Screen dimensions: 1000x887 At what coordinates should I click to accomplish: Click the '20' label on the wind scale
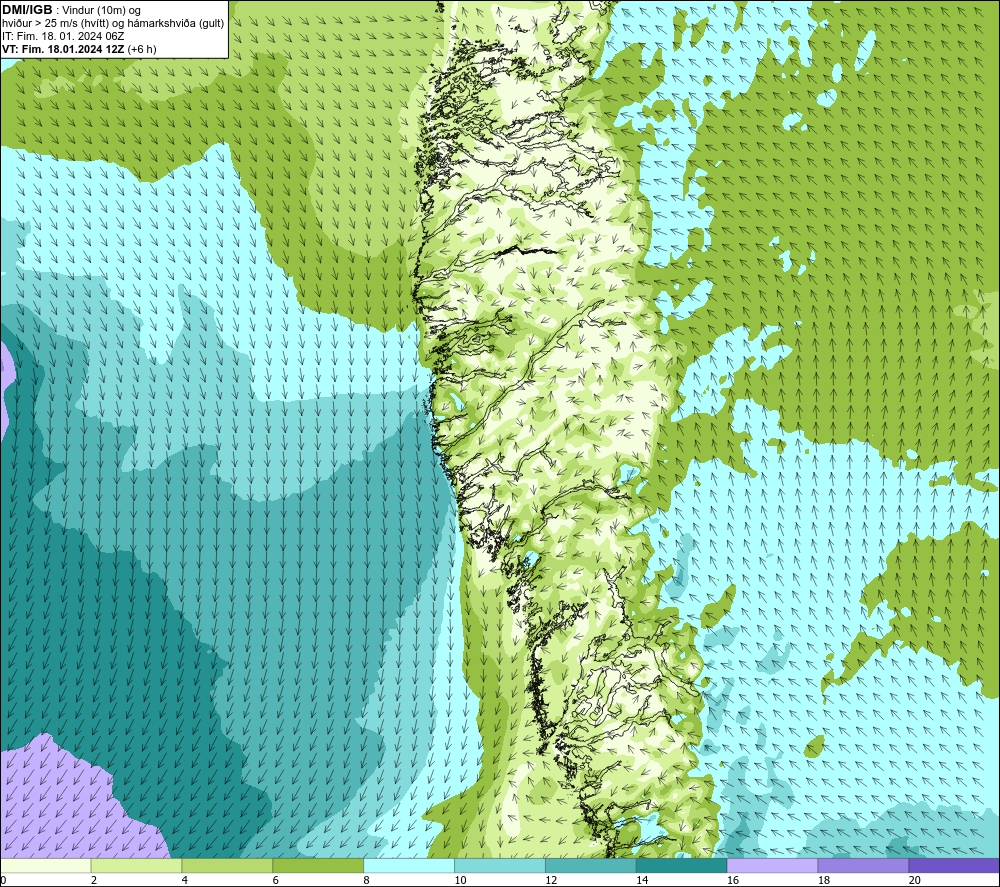coord(914,881)
